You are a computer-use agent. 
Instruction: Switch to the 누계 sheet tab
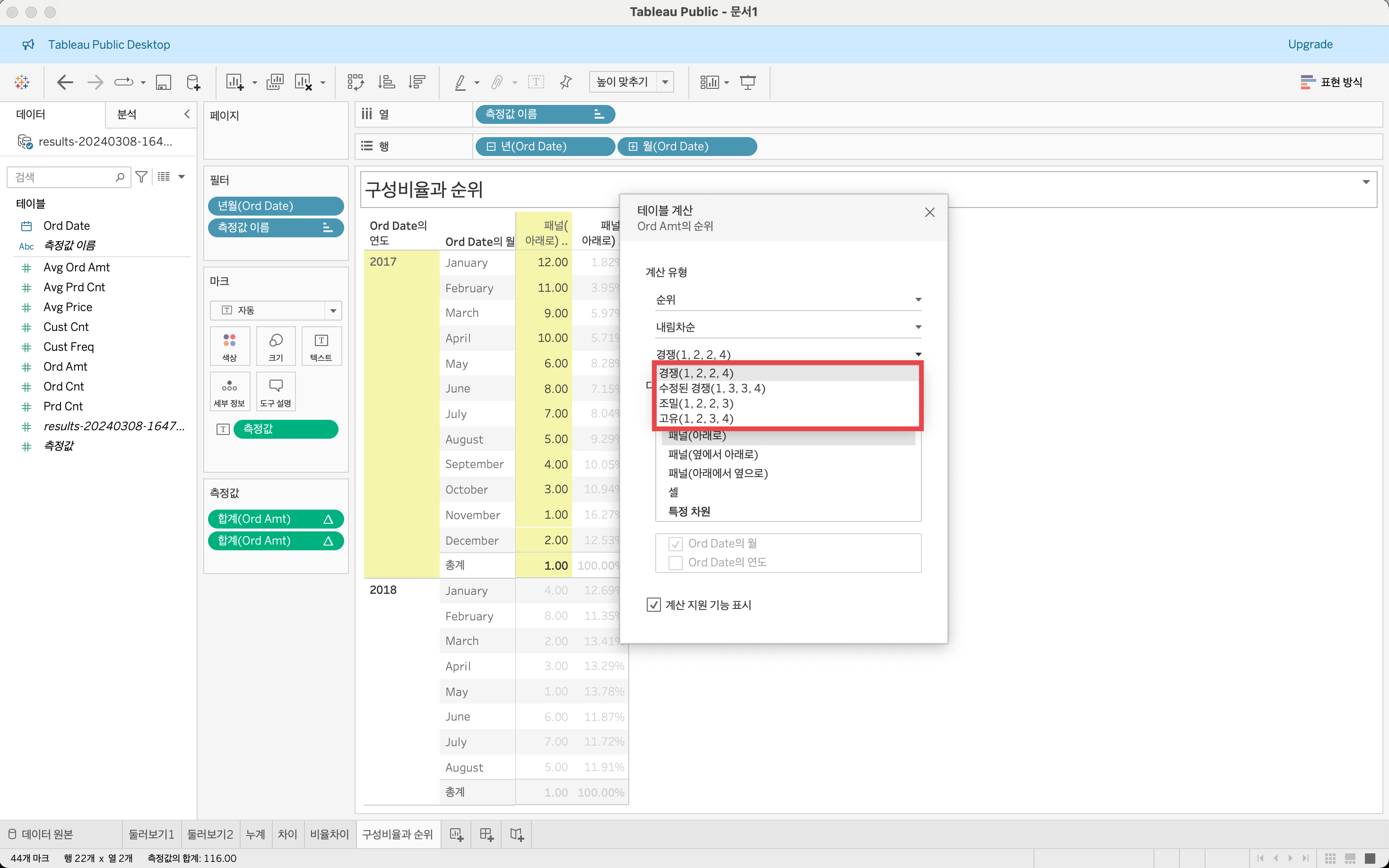point(255,834)
